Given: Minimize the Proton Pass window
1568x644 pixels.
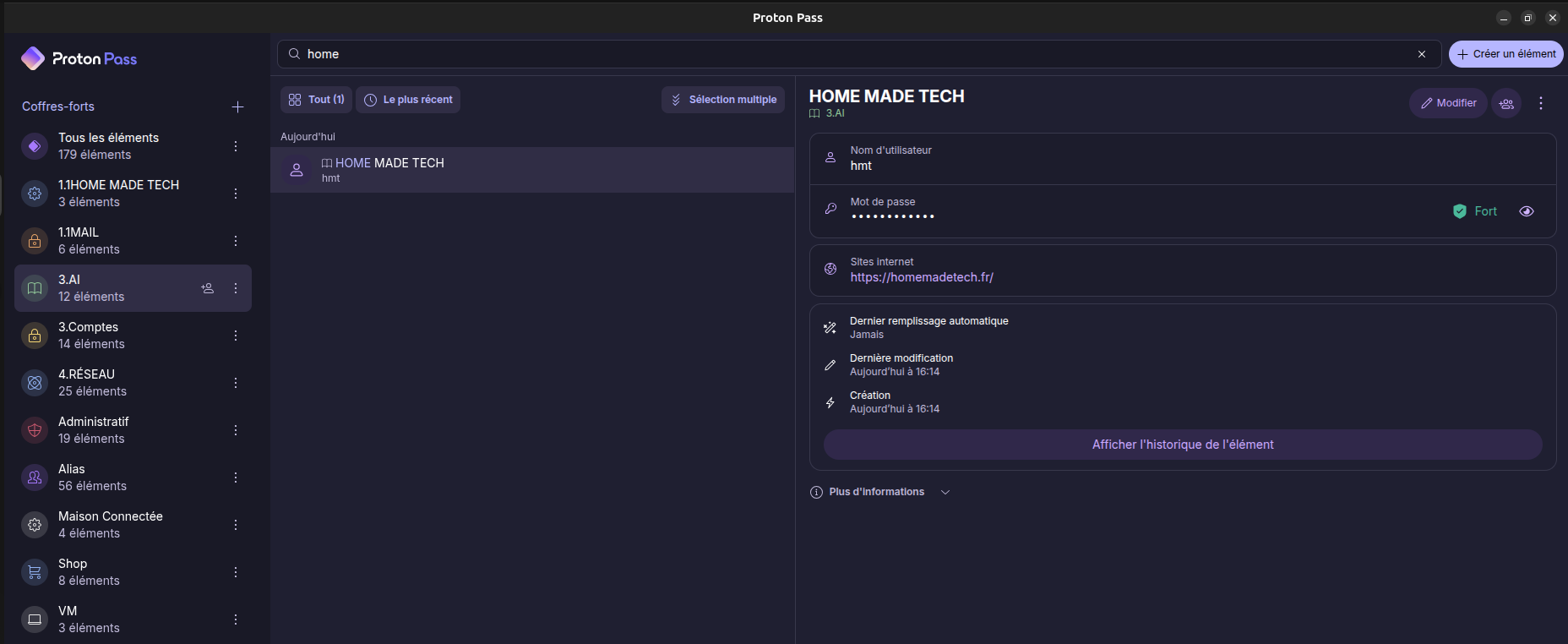Looking at the screenshot, I should point(1503,18).
